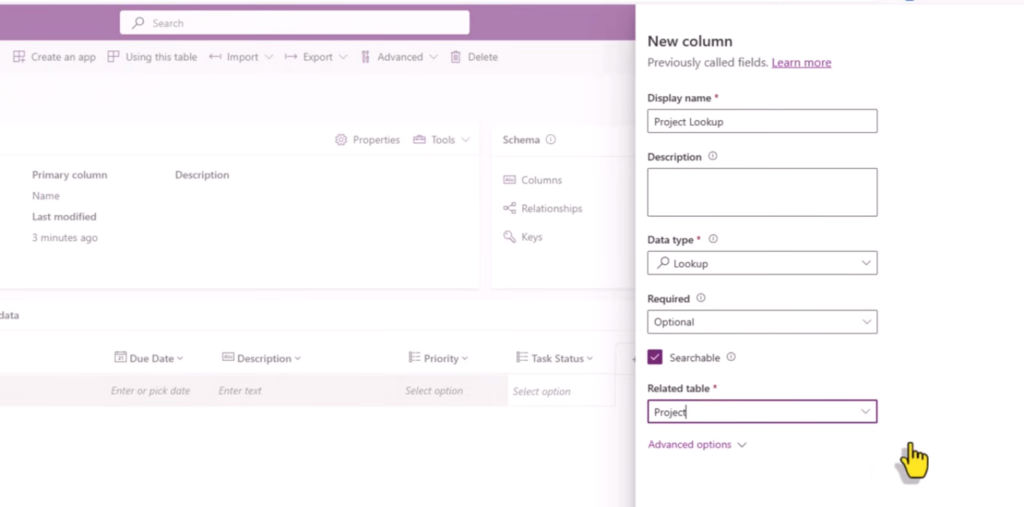This screenshot has width=1024, height=507.
Task: Click the top Search box
Action: (295, 23)
